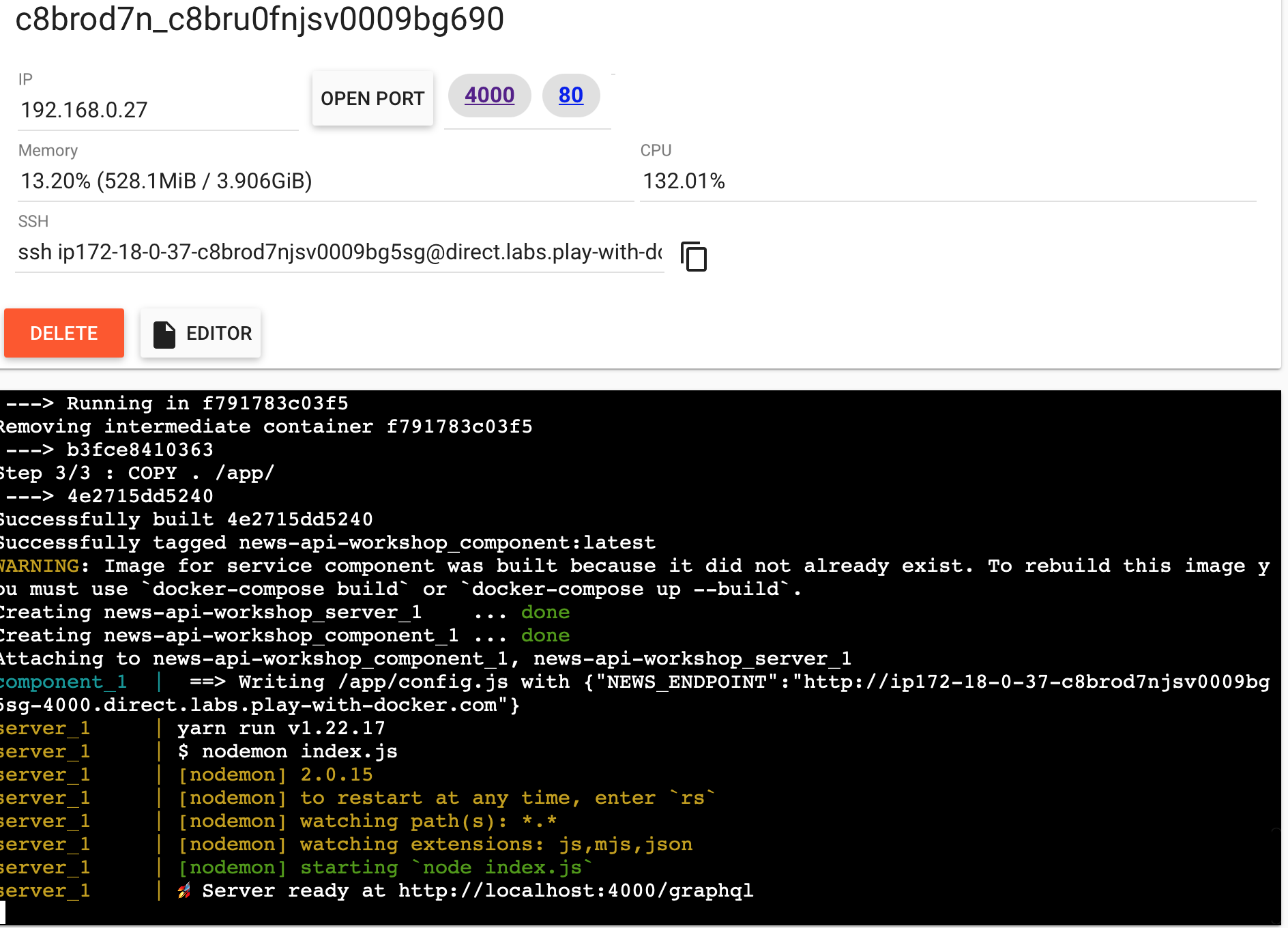This screenshot has height=928, width=1288.
Task: Select the SSH command field
Action: [340, 252]
